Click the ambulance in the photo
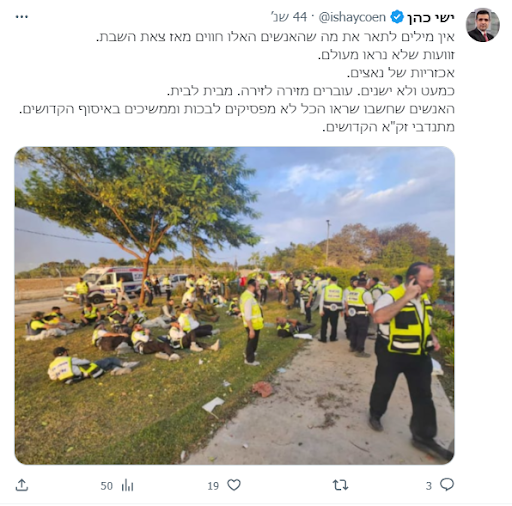 click(x=106, y=284)
